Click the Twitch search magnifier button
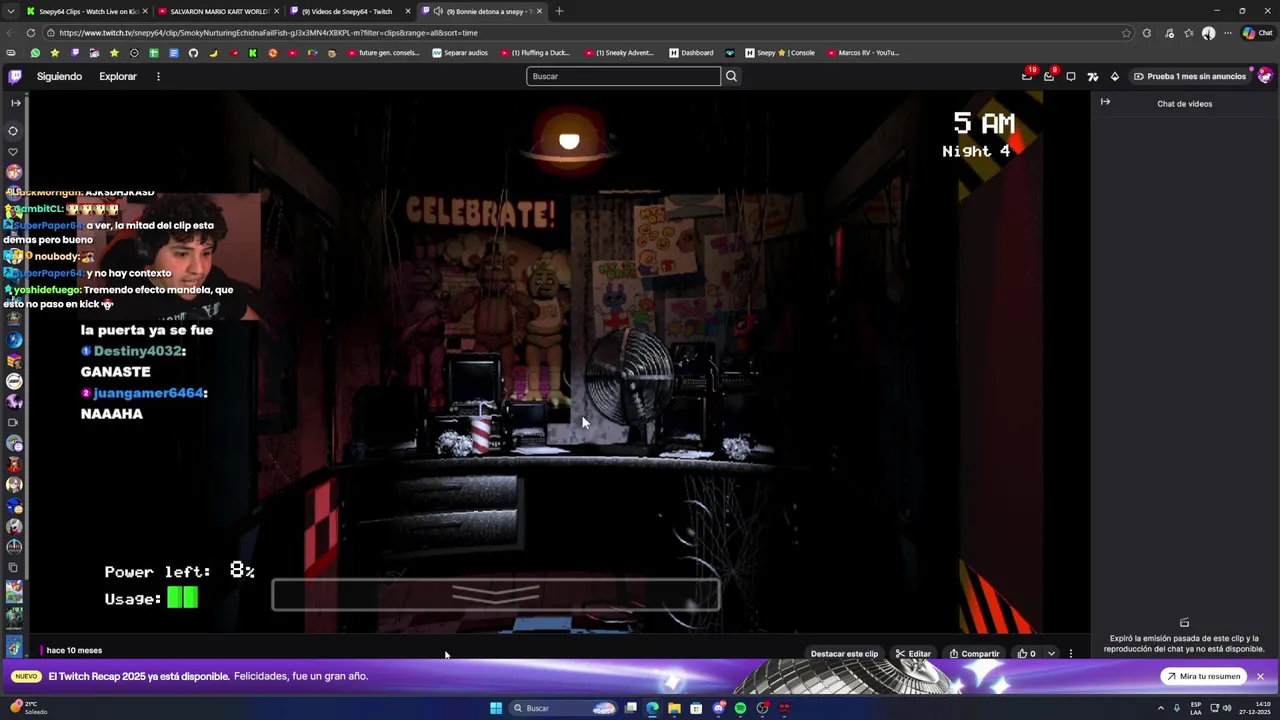The height and width of the screenshot is (720, 1280). tap(731, 76)
